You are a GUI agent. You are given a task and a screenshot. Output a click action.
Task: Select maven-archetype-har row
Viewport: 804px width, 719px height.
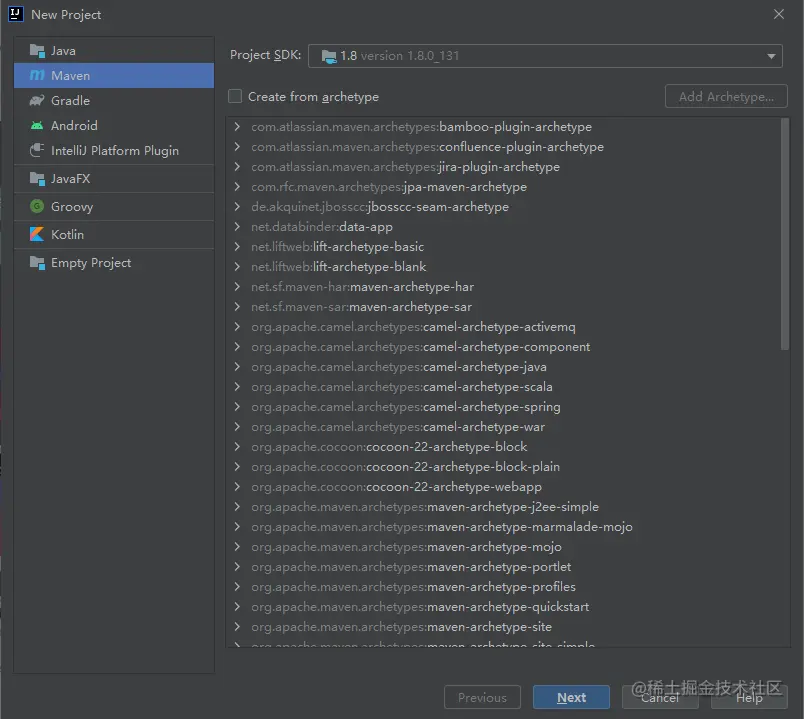(x=502, y=287)
